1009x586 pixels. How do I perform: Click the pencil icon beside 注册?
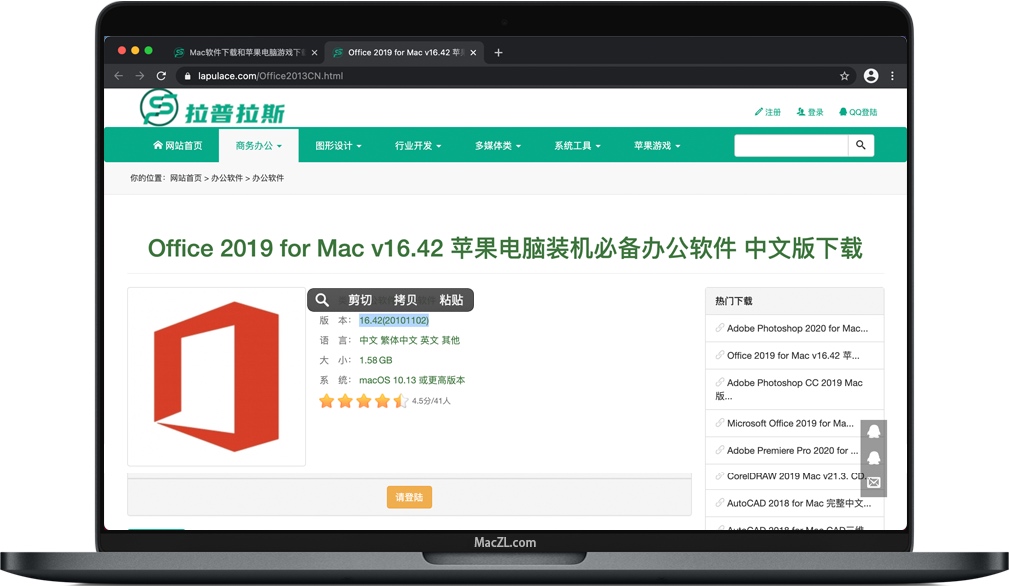click(x=760, y=112)
